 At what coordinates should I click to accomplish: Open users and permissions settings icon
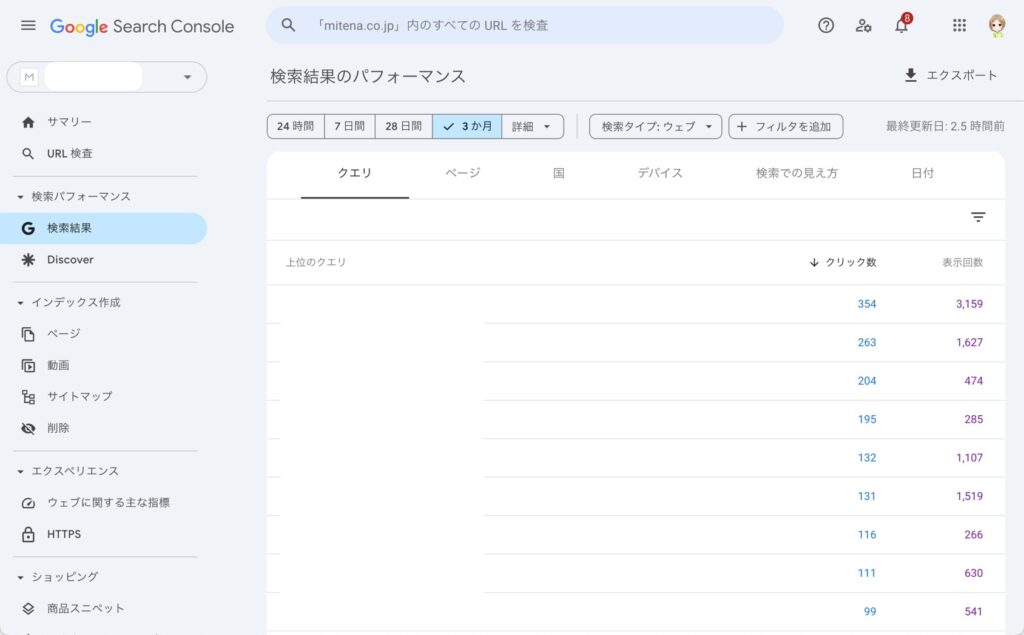coord(863,26)
